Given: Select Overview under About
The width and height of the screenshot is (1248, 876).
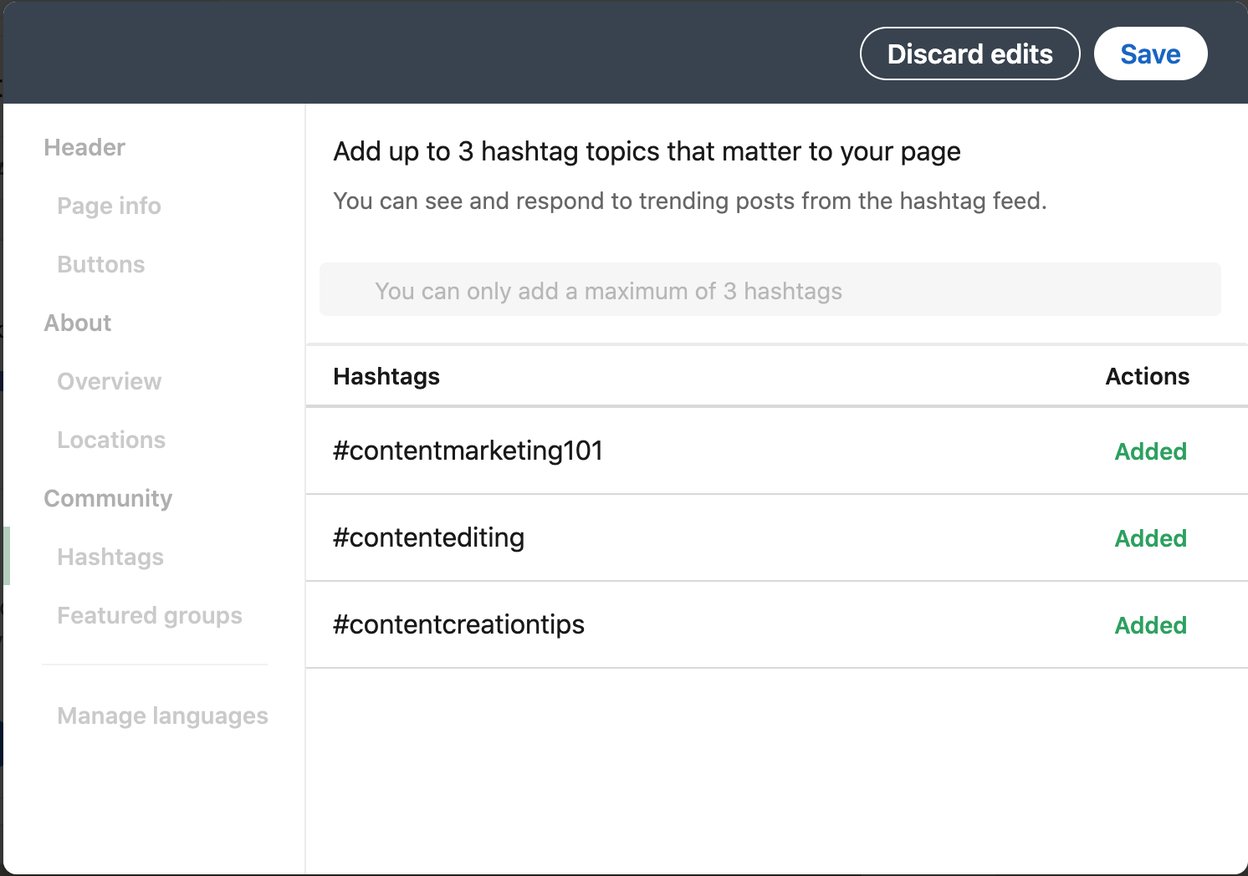Looking at the screenshot, I should (109, 381).
